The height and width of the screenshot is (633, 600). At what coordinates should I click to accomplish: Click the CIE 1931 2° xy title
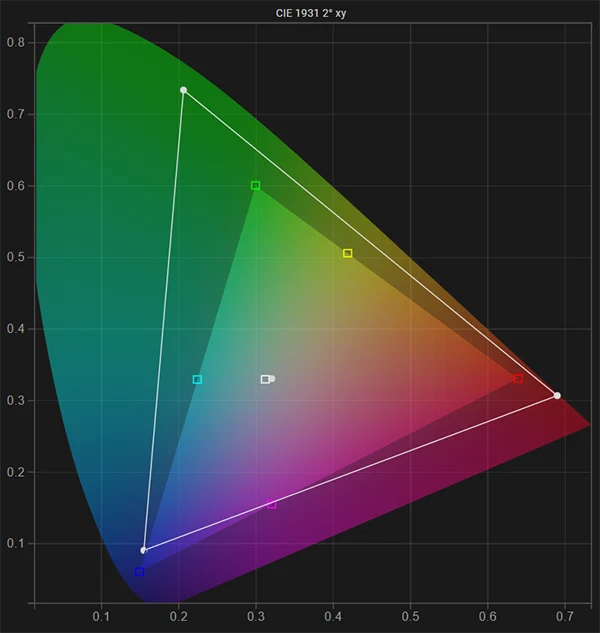[300, 10]
